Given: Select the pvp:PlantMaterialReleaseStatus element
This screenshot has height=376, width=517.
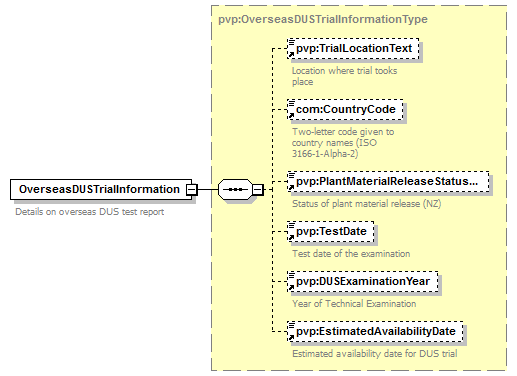Looking at the screenshot, I should click(x=388, y=182).
